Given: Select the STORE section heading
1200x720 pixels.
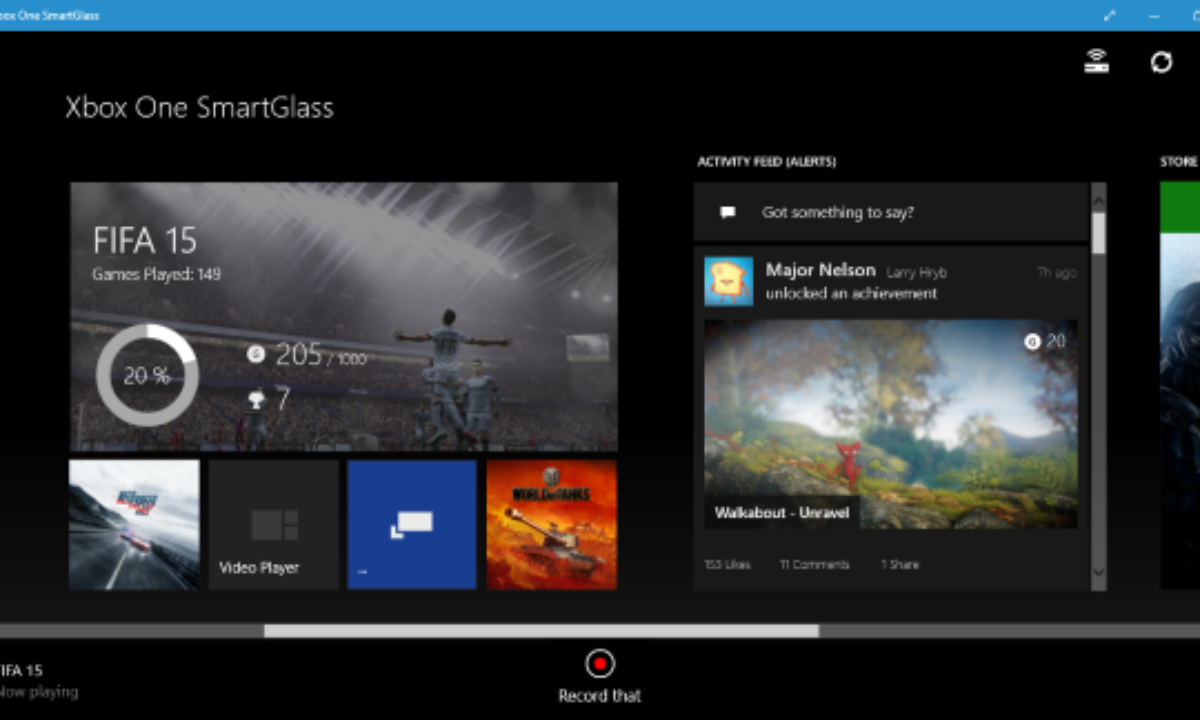Looking at the screenshot, I should pyautogui.click(x=1179, y=161).
